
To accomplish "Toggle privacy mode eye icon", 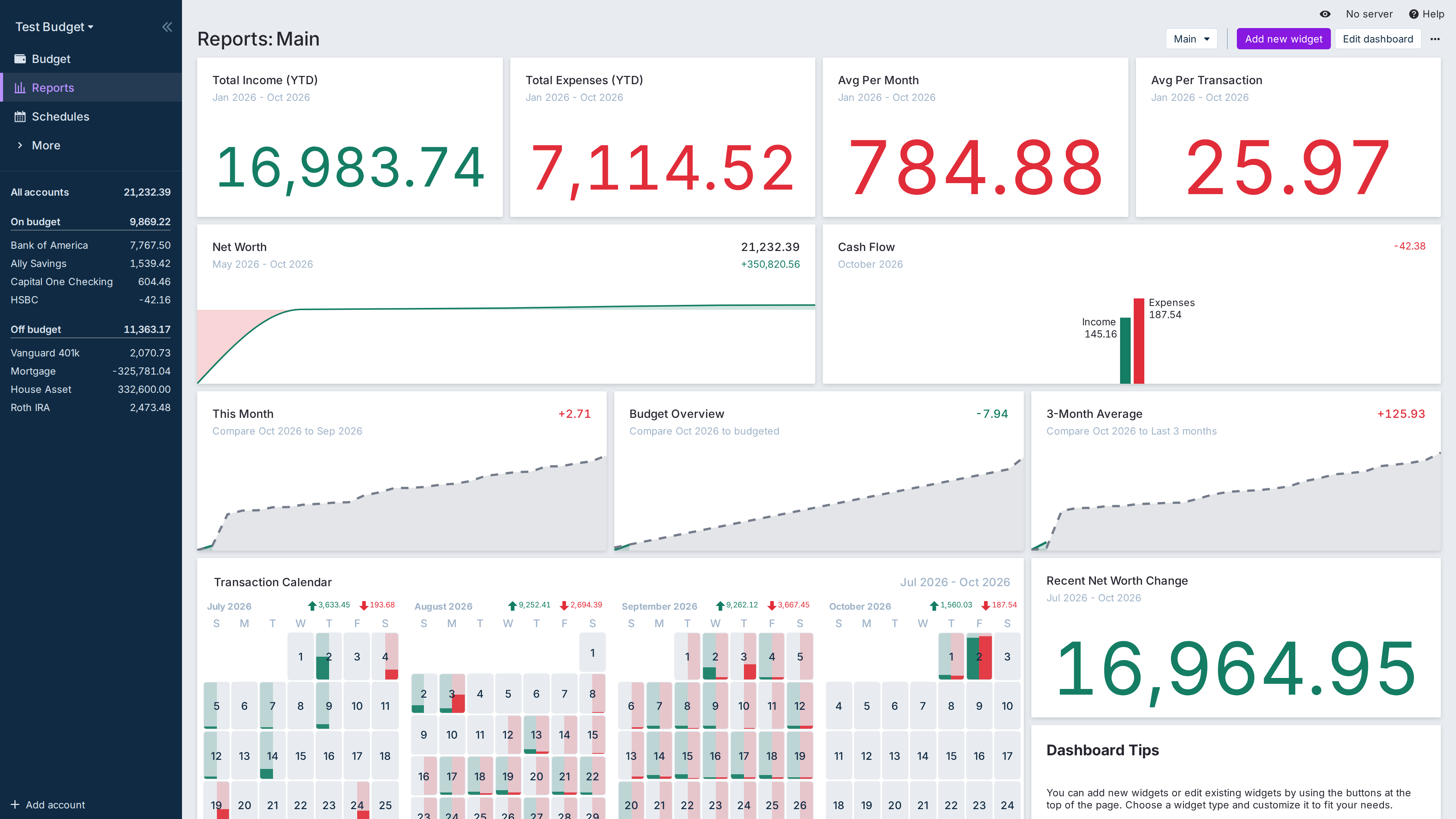I will (1325, 14).
